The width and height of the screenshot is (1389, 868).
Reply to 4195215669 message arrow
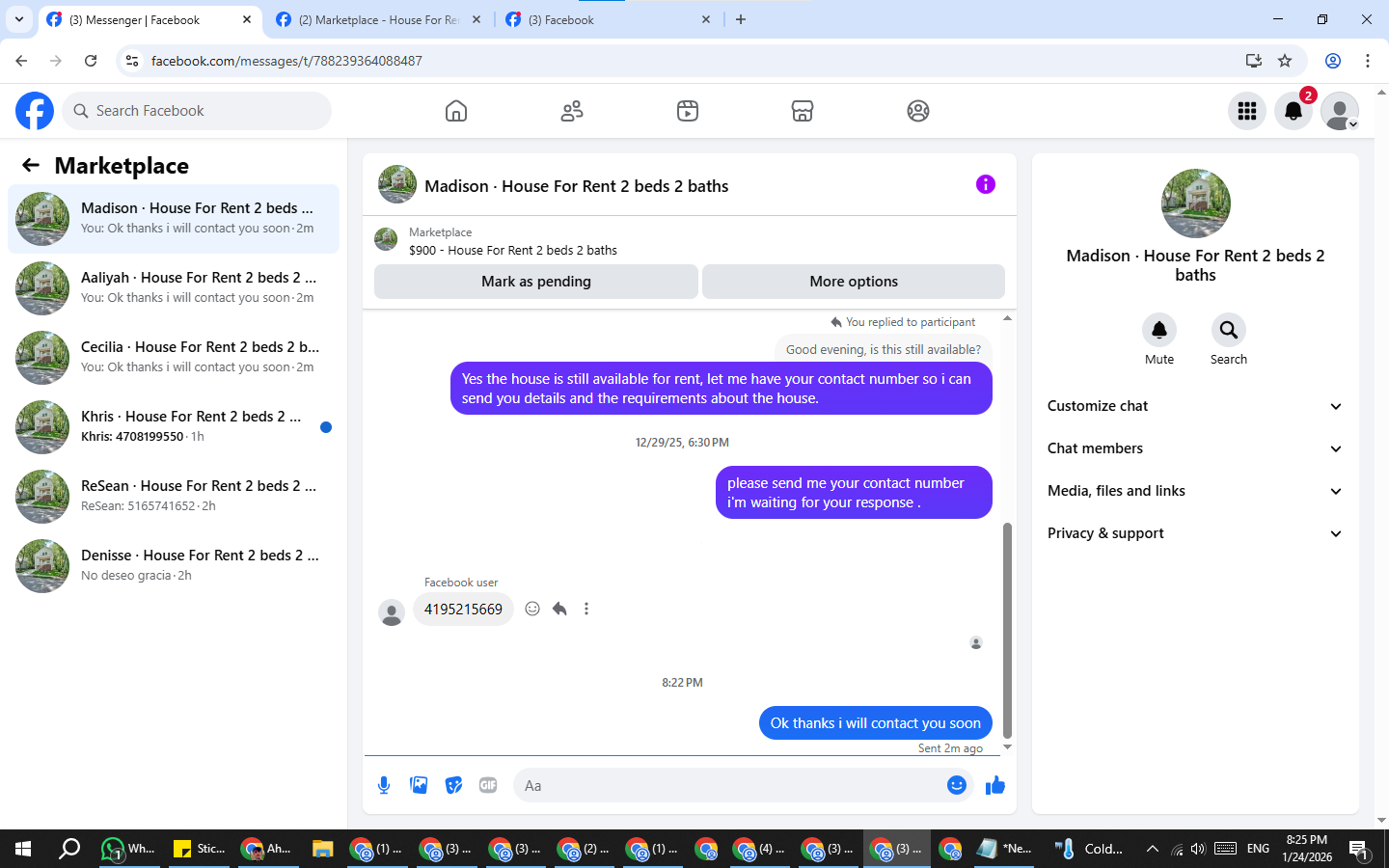(559, 609)
